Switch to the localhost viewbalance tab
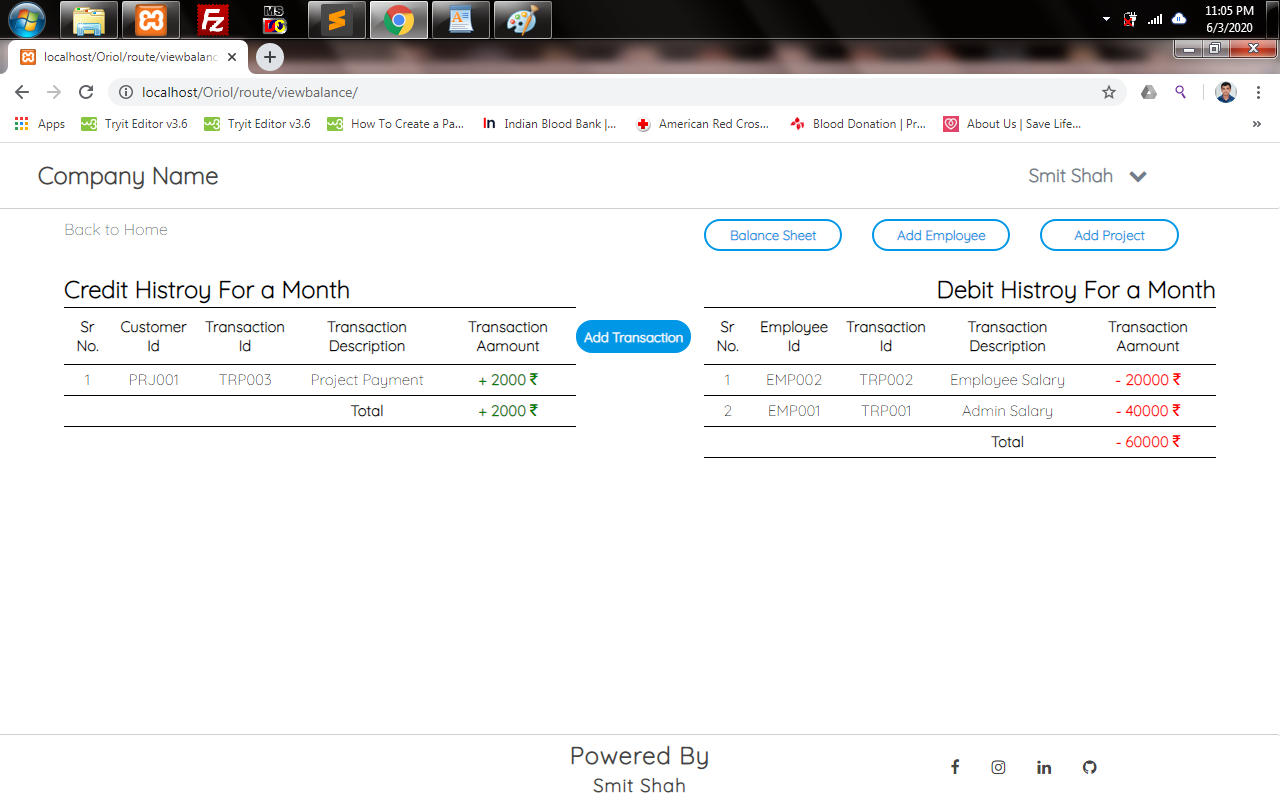Viewport: 1280px width, 800px height. (x=128, y=57)
